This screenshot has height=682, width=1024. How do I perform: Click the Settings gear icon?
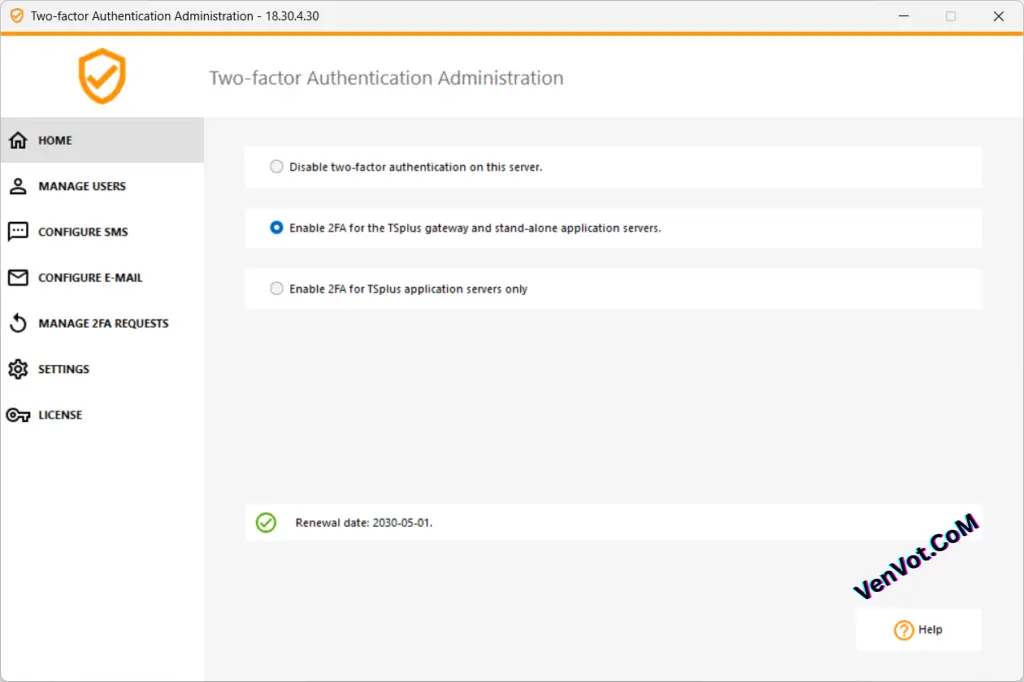(18, 369)
